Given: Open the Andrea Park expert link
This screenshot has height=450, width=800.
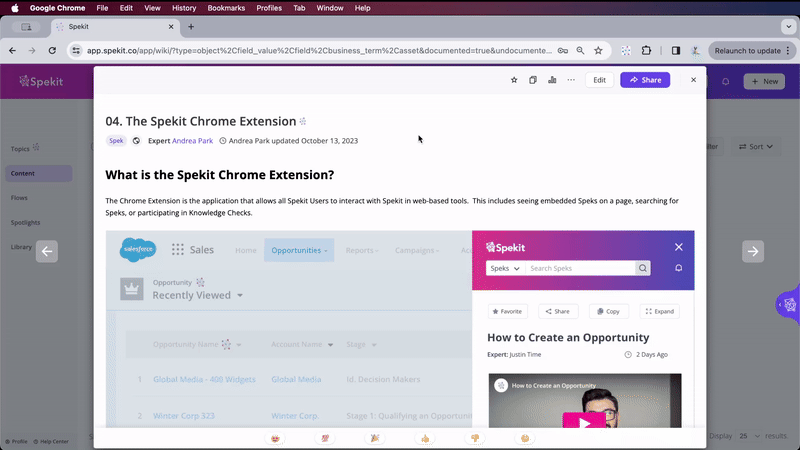Looking at the screenshot, I should (x=193, y=141).
